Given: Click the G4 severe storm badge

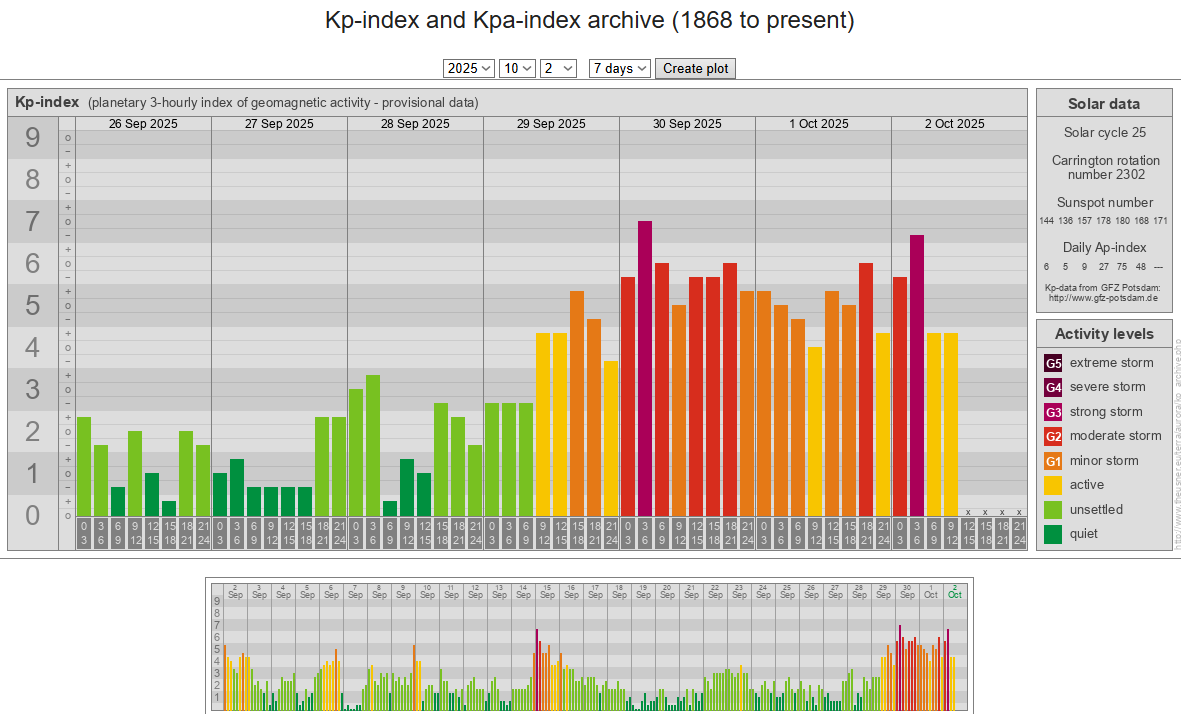Looking at the screenshot, I should coord(1053,387).
